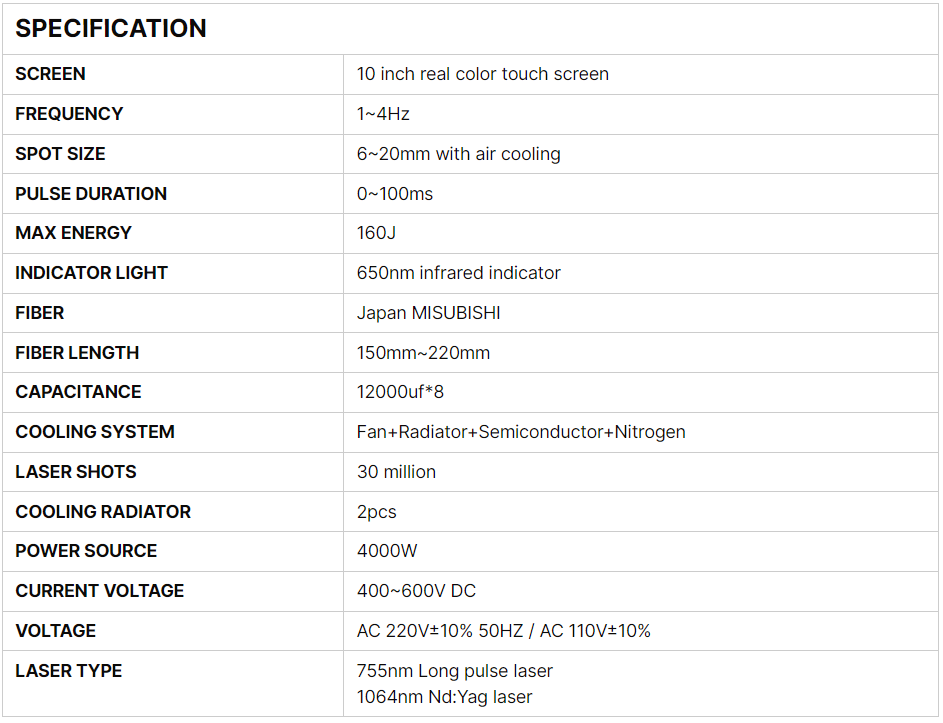
Task: Click the '30 million' laser shots value
Action: 396,472
